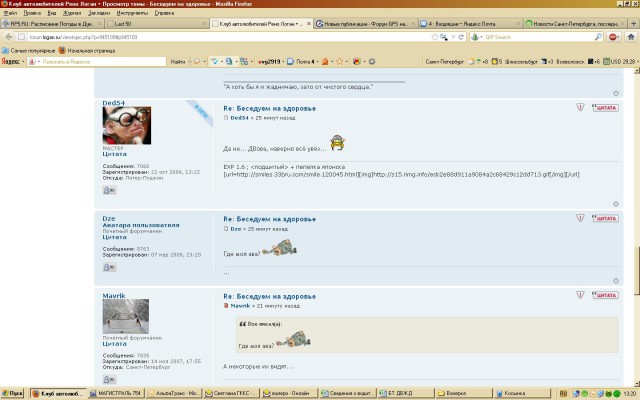Click the back-to-top icon below Ded54's post

pyautogui.click(x=616, y=204)
